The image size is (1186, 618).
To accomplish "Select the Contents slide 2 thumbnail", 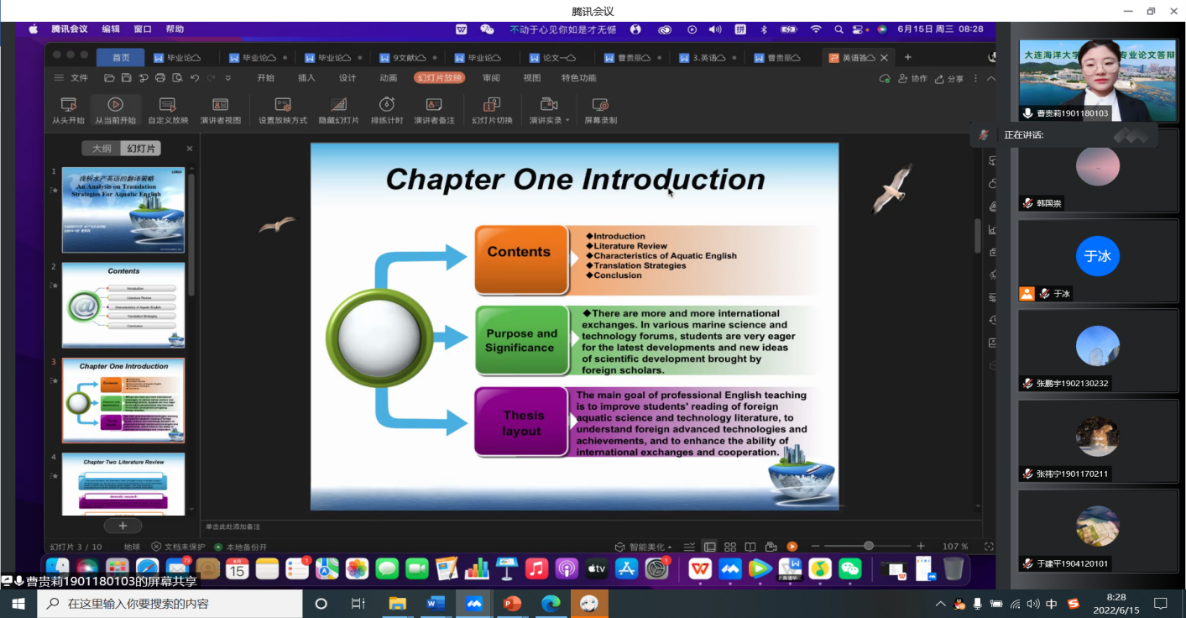I will (x=123, y=304).
